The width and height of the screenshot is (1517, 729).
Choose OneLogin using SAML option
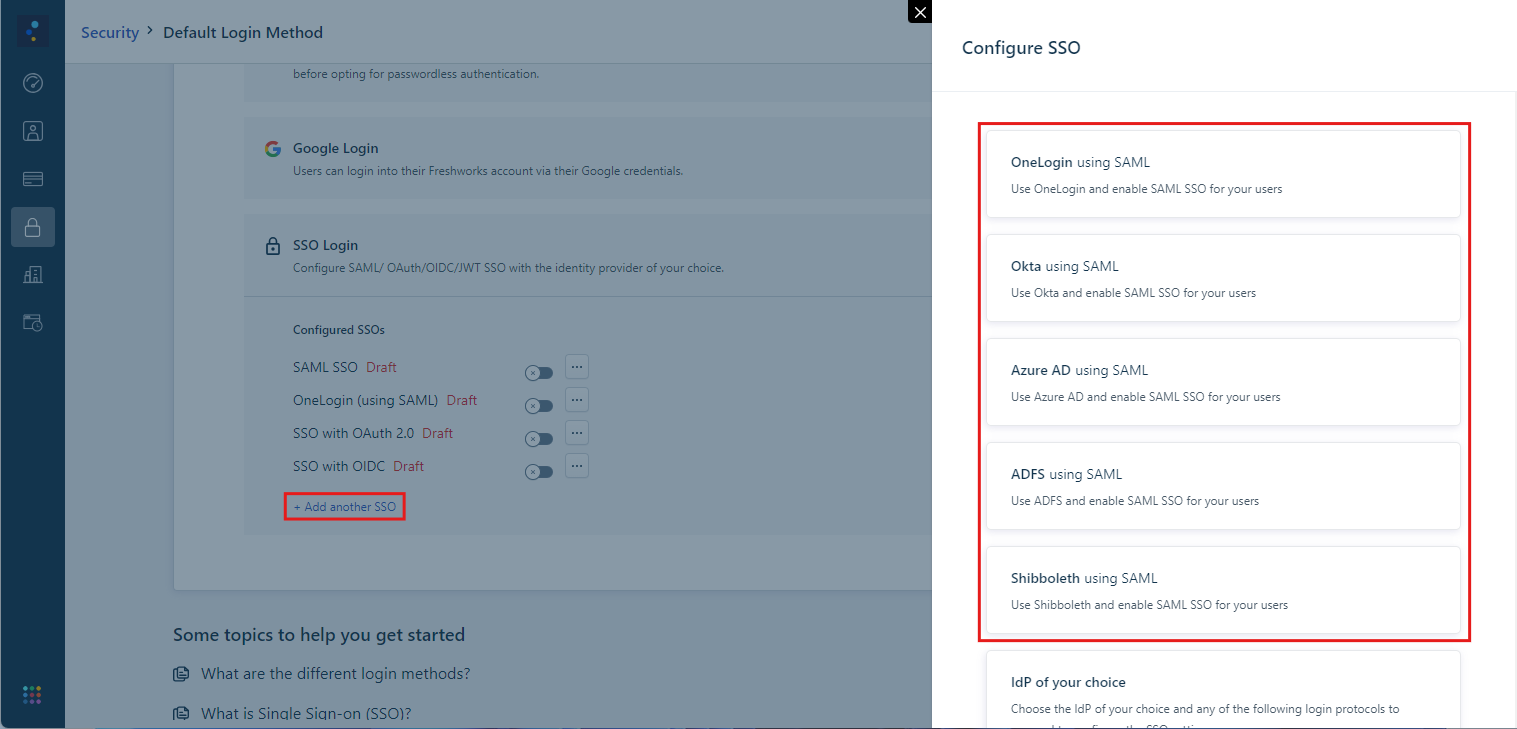click(1223, 174)
